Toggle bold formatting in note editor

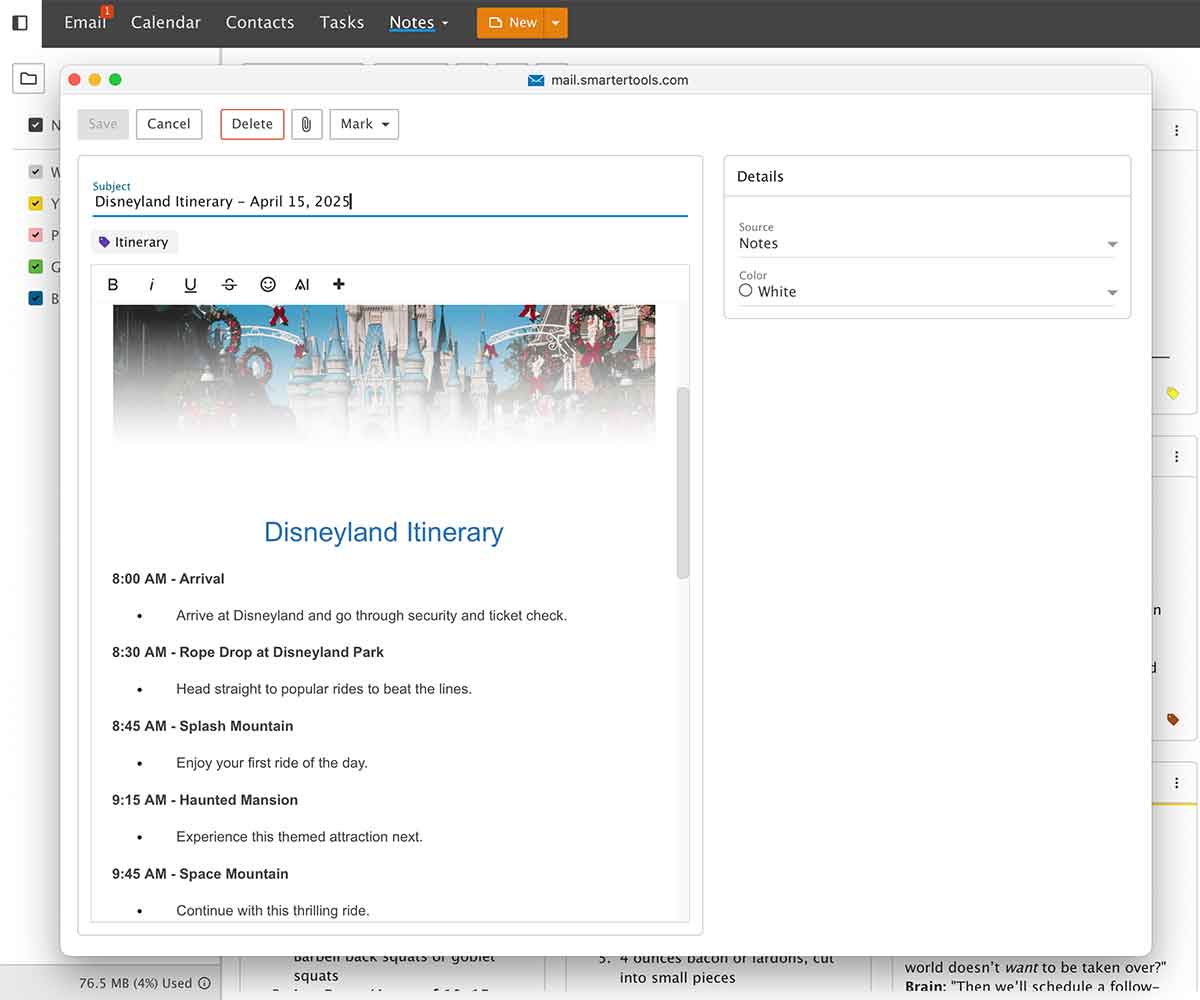(x=113, y=285)
